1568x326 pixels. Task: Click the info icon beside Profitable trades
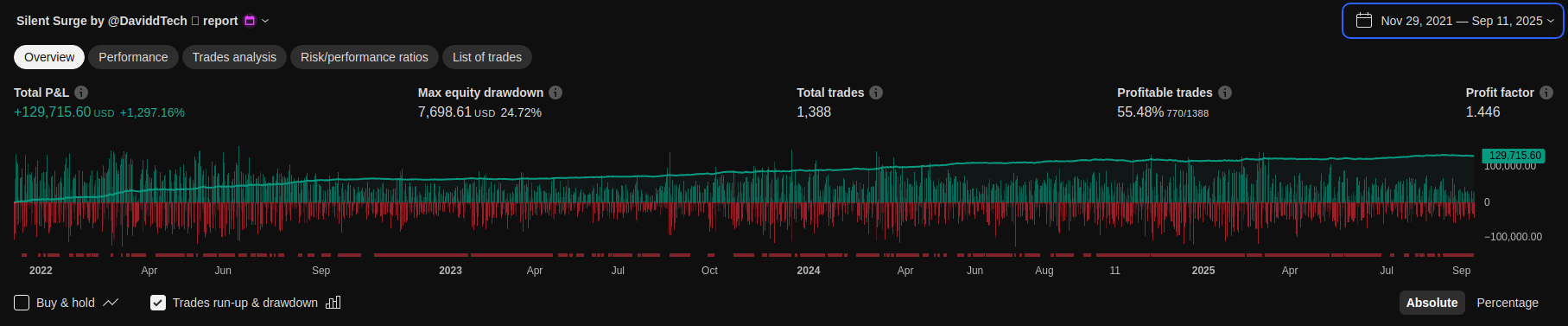click(x=1225, y=93)
